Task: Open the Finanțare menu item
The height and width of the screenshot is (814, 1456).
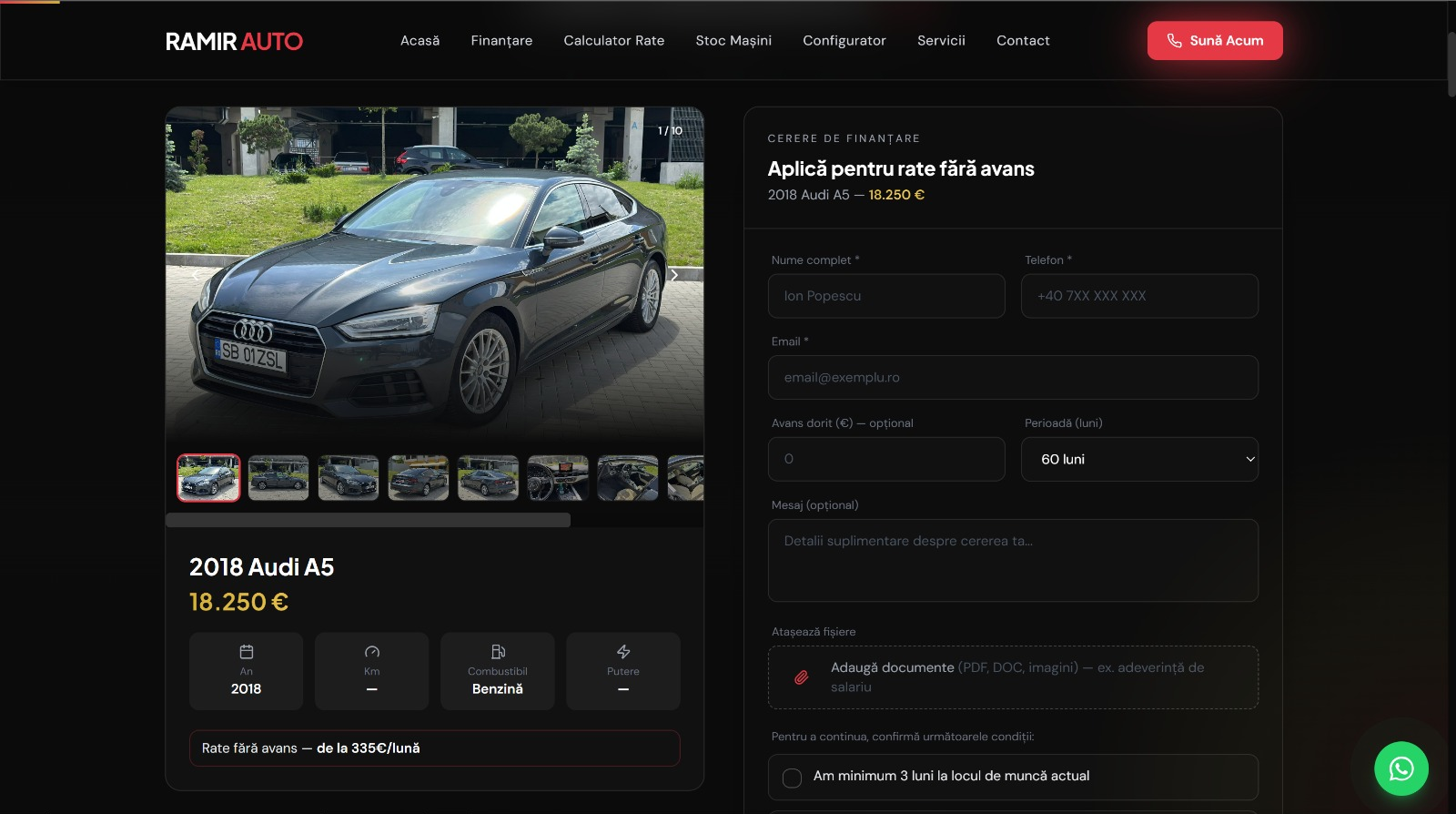Action: (501, 40)
